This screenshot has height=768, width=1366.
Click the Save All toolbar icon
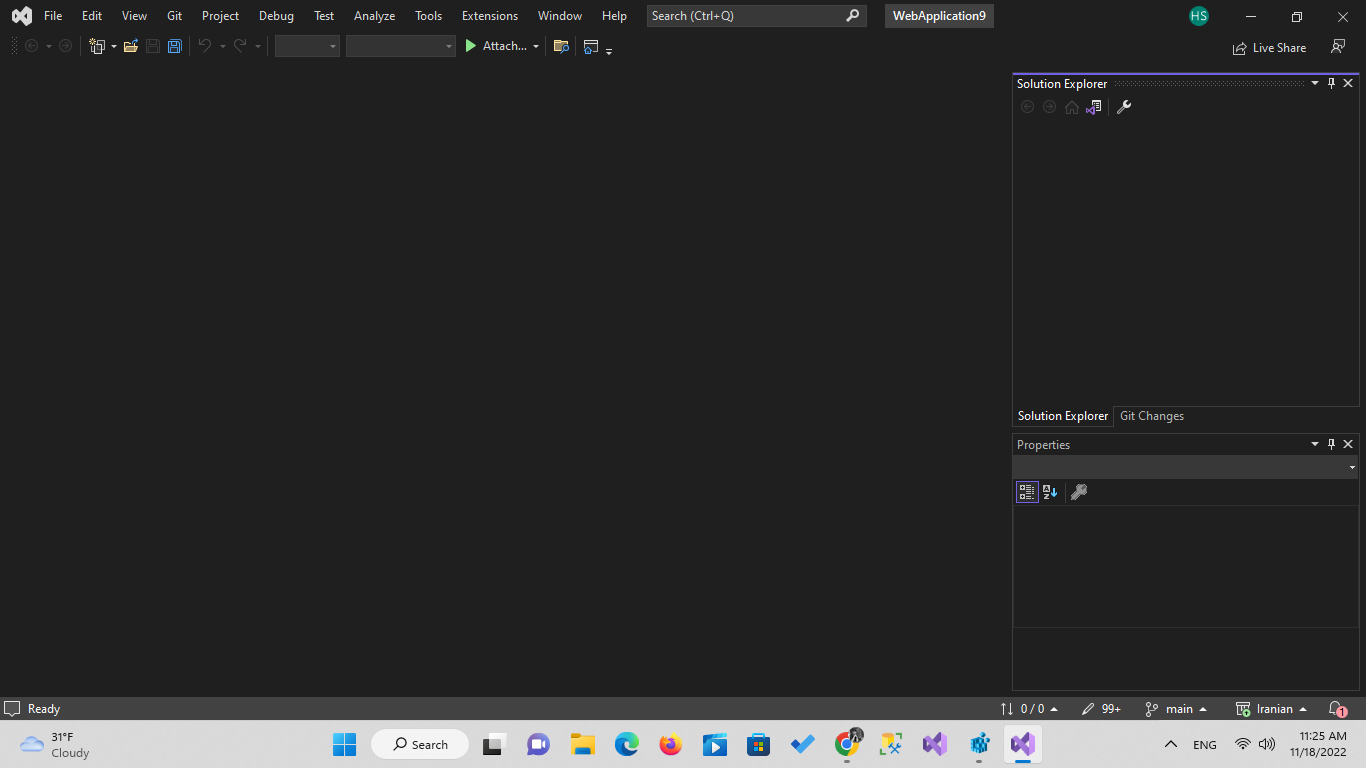(175, 46)
